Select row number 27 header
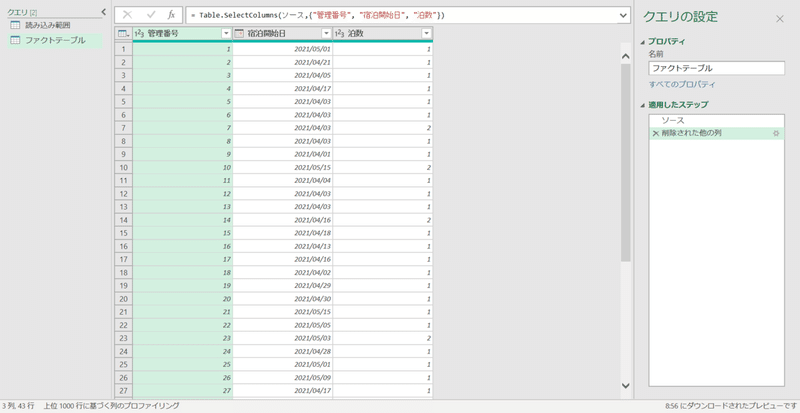Image resolution: width=800 pixels, height=413 pixels. 123,391
